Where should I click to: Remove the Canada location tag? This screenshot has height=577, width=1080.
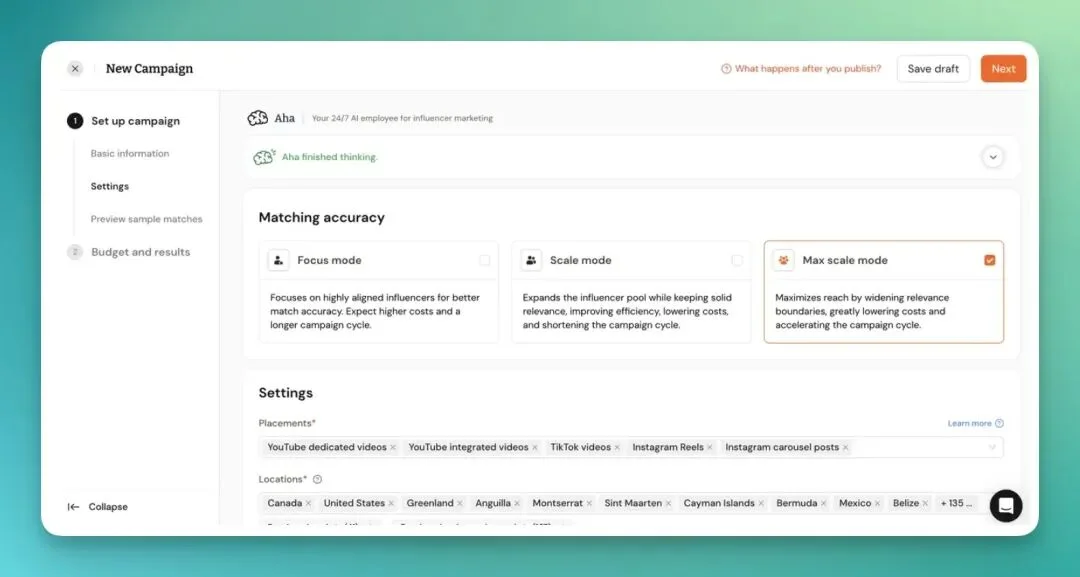(x=308, y=503)
